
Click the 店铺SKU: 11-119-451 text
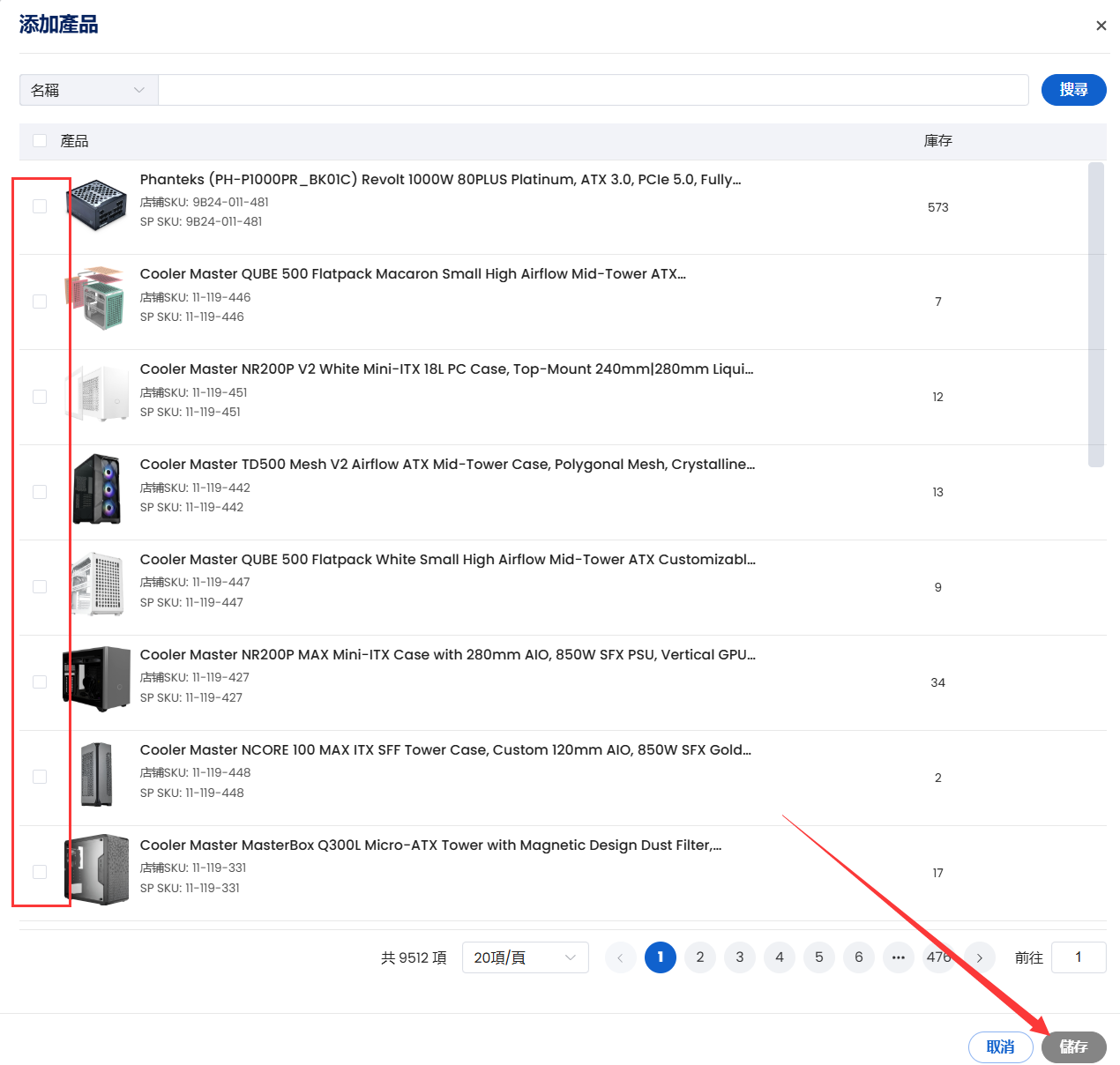(194, 392)
